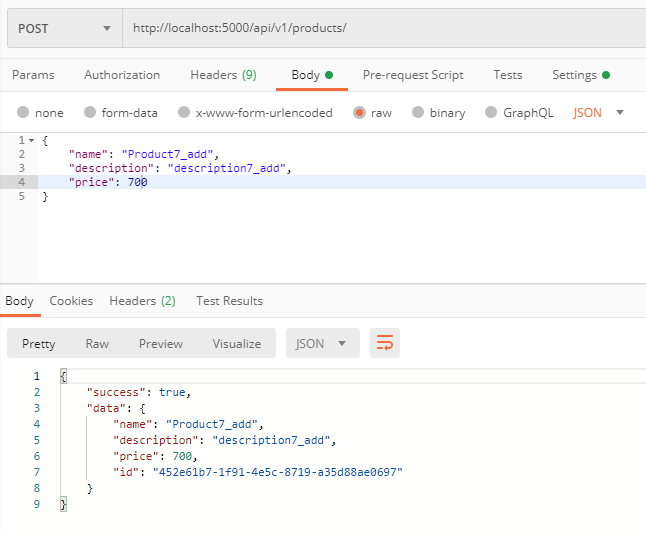Click the "data": { response line
This screenshot has width=646, height=533.
click(116, 409)
